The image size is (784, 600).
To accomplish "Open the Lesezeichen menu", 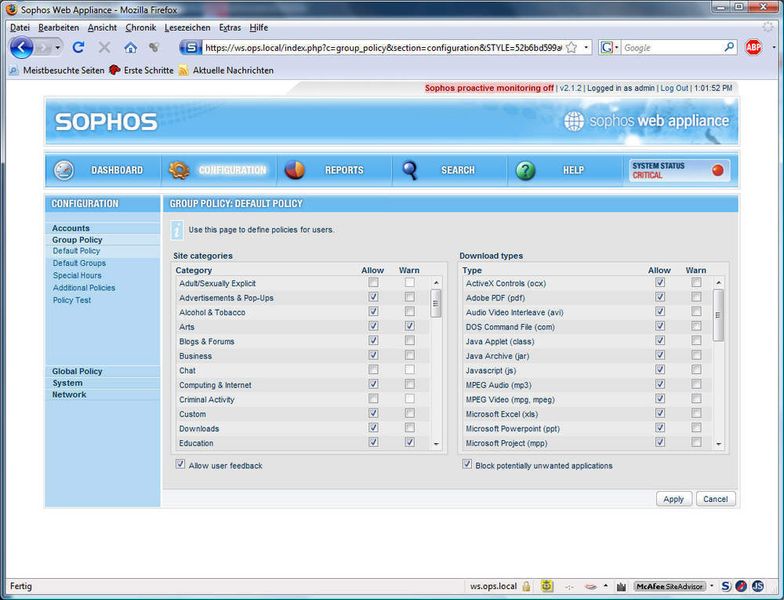I will point(187,28).
